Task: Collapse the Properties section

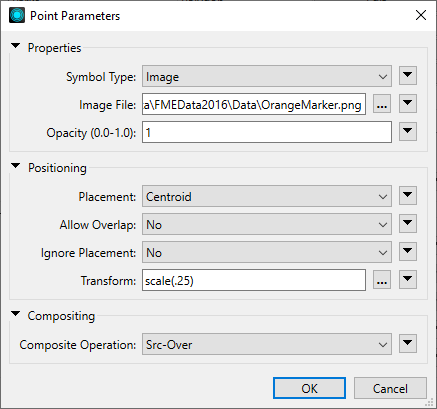Action: tap(16, 46)
